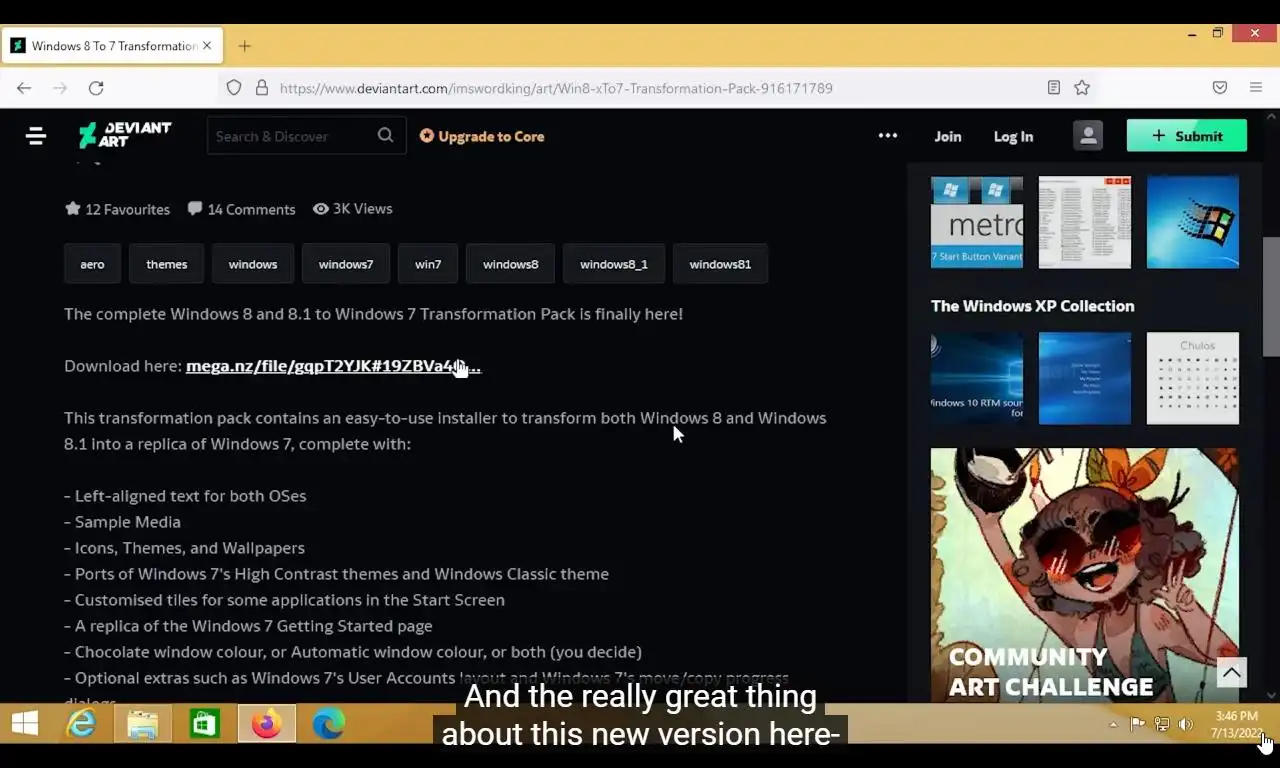
Task: Open the white text list thumbnail
Action: [1085, 222]
